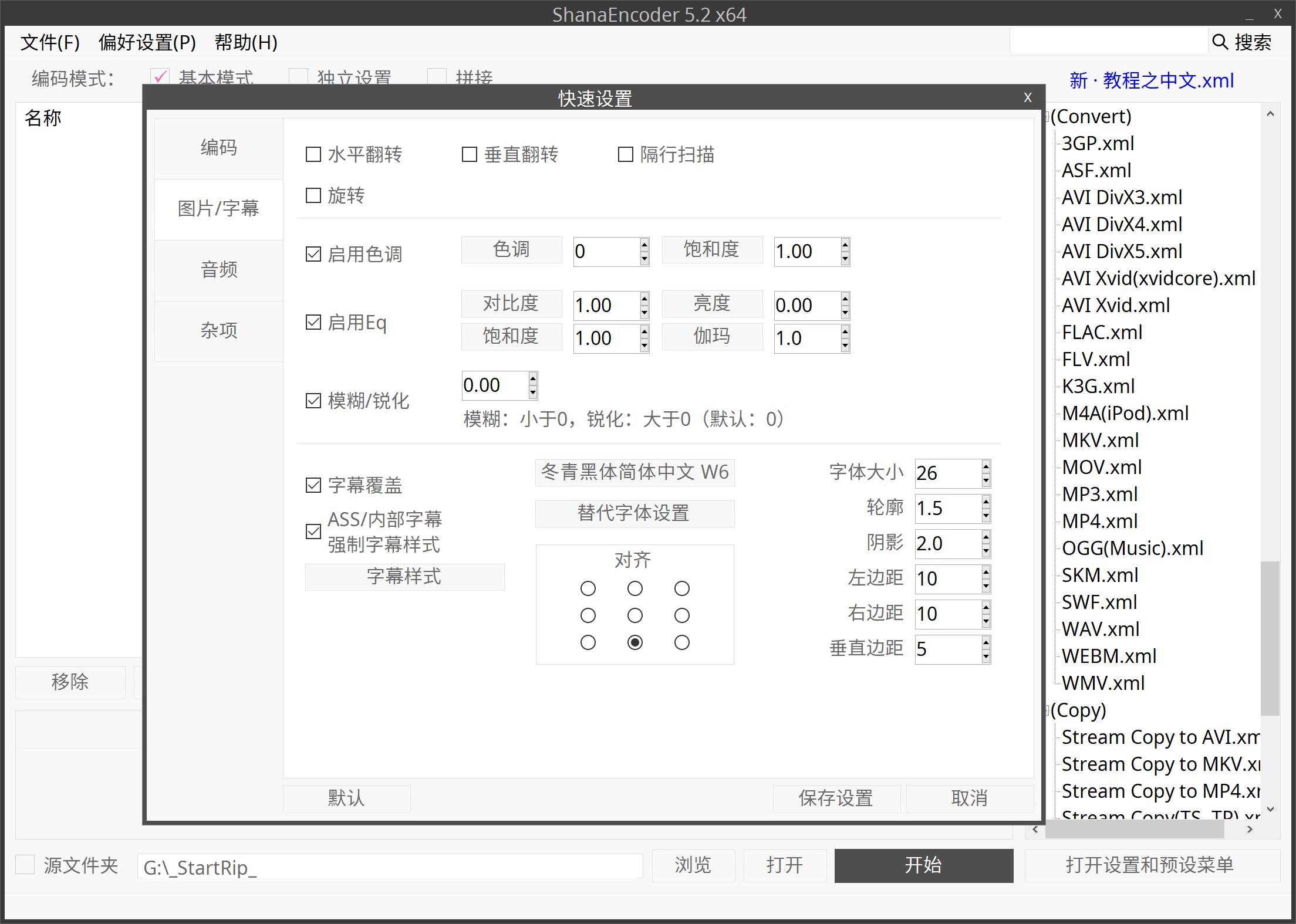Collapse the (Copy) tree group

[1047, 710]
